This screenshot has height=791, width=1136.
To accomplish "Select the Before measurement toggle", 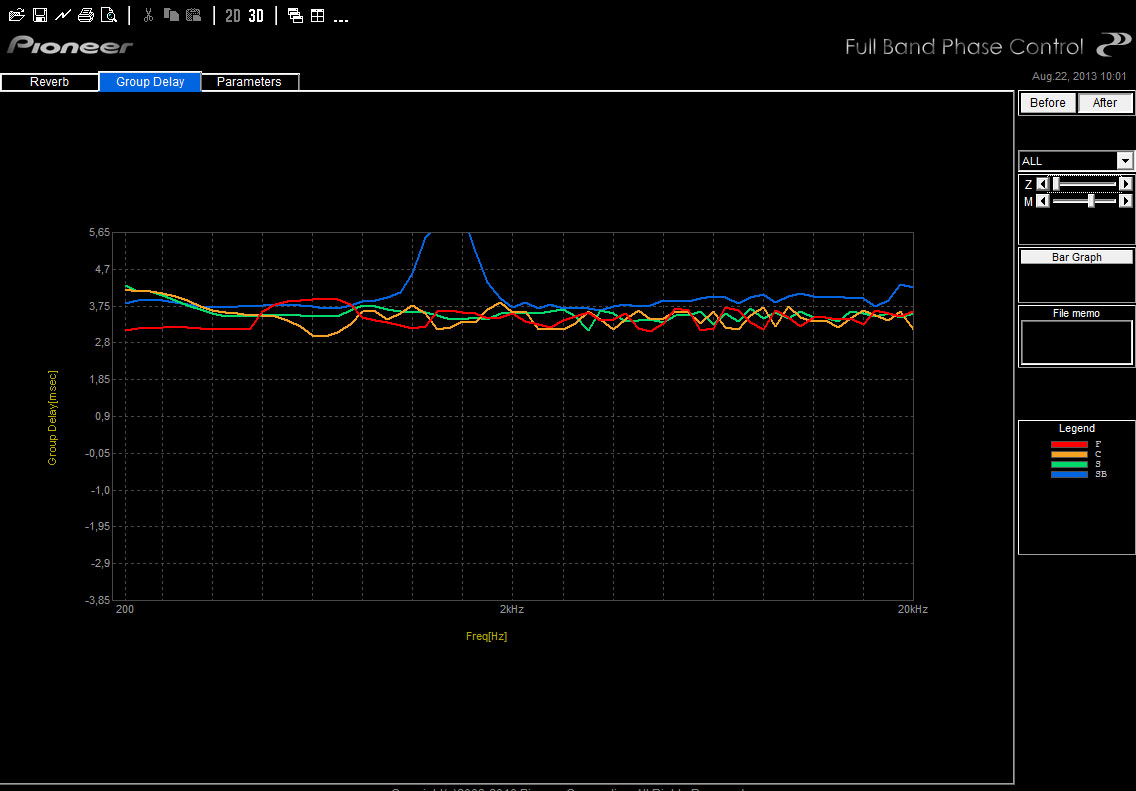I will pos(1047,103).
